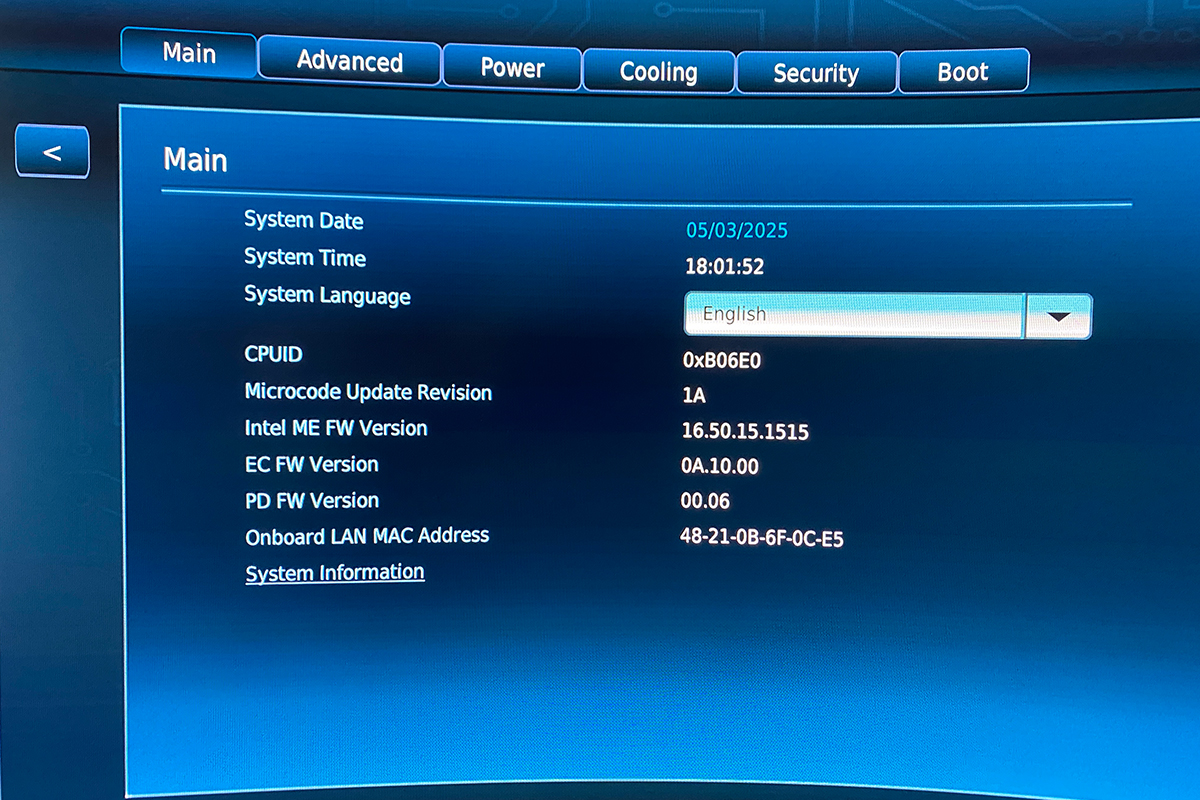1200x800 pixels.
Task: Click the Microcode Update Revision label
Action: (x=368, y=392)
